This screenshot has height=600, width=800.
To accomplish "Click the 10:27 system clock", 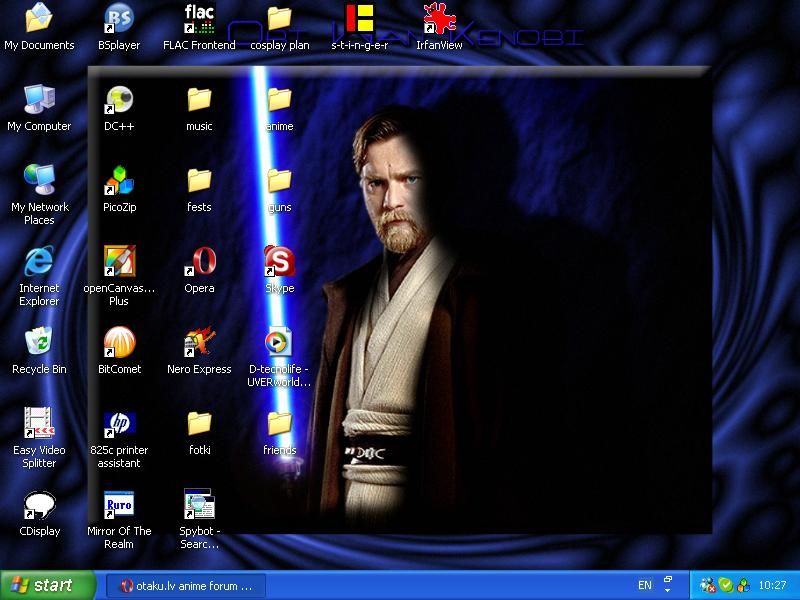I will (x=772, y=585).
